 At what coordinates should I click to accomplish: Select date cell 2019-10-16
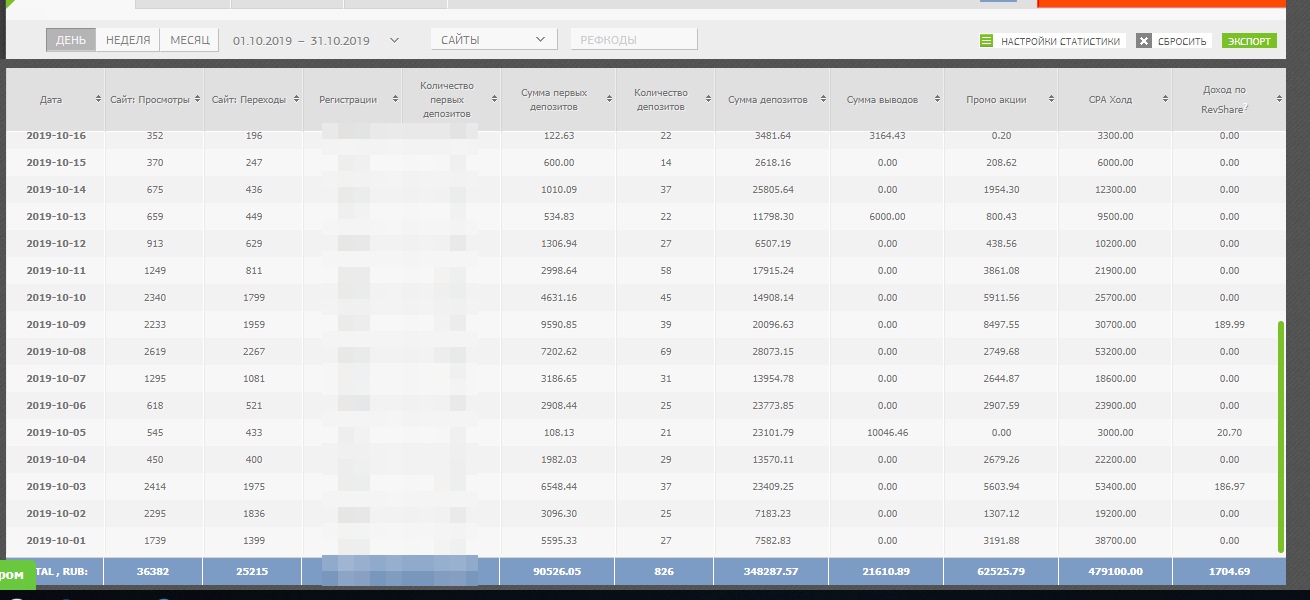click(x=56, y=136)
